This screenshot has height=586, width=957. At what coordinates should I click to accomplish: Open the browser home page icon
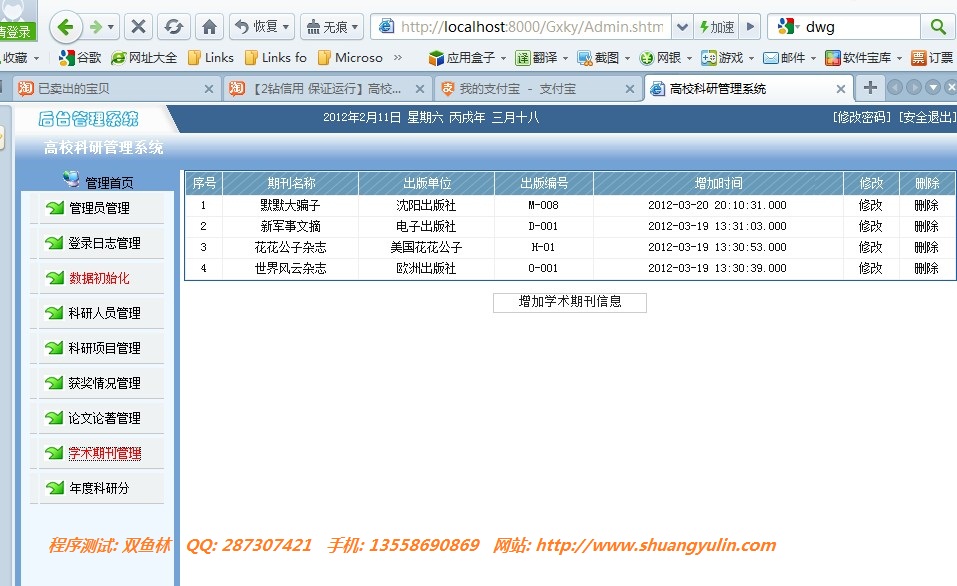tap(209, 27)
